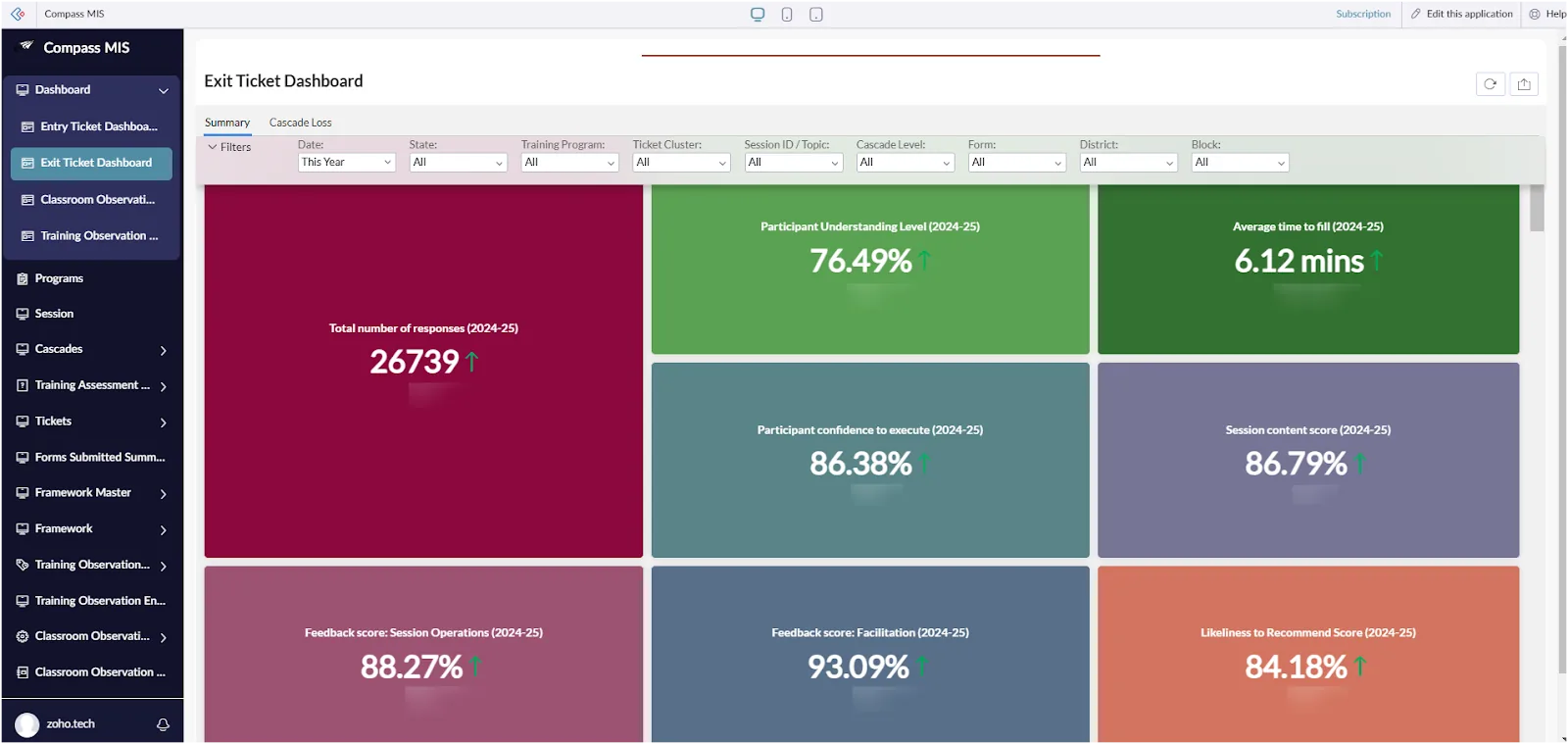Click the dashboard vertical scrollbar thumb
1568x744 pixels.
(1537, 208)
